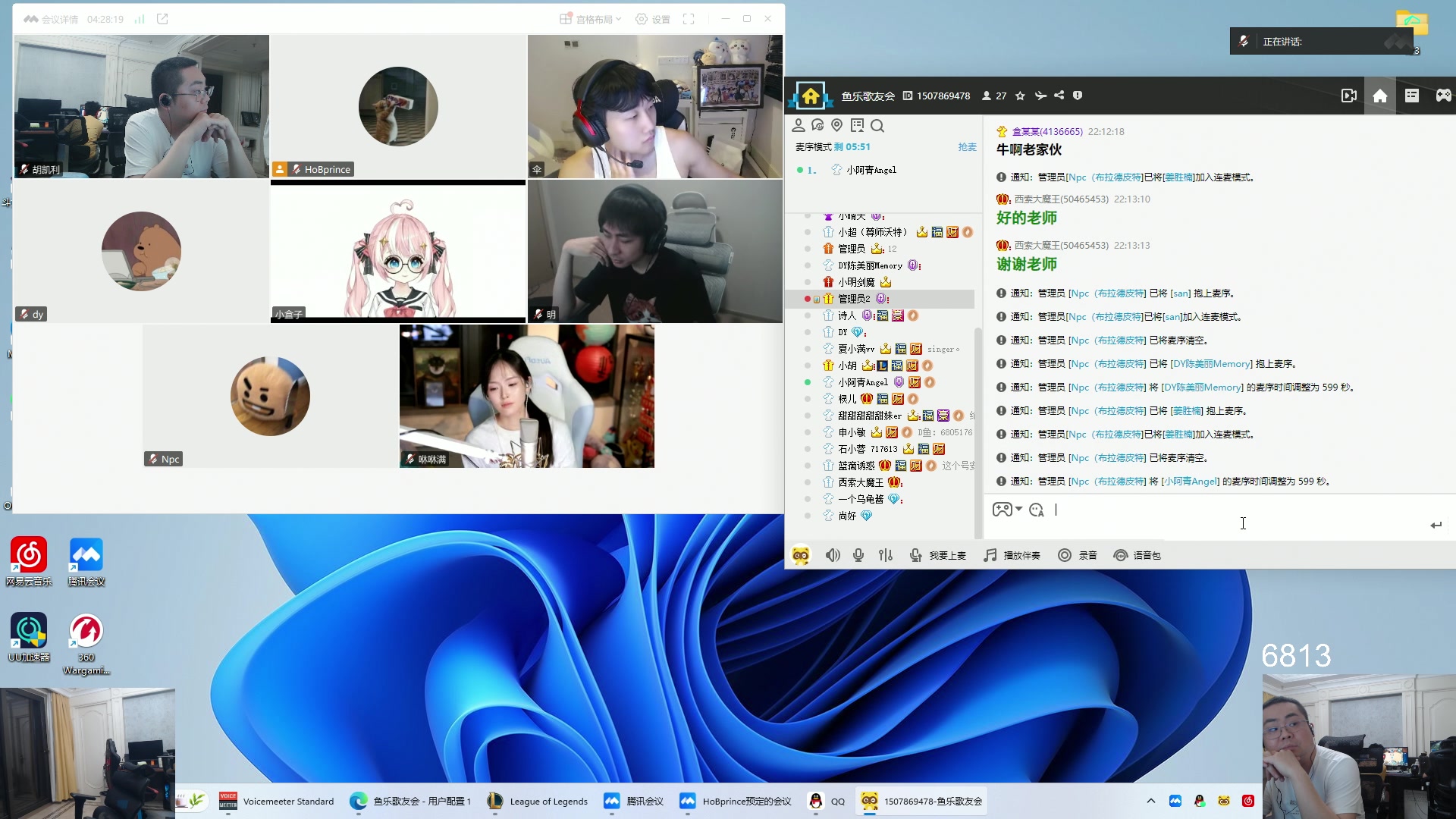Viewport: 1456px width, 819px height.
Task: Click 我要上麦 button
Action: [x=938, y=556]
